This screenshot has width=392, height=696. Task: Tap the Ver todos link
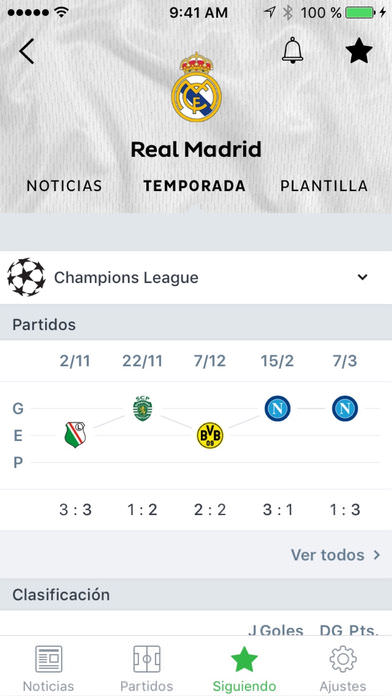[x=328, y=555]
